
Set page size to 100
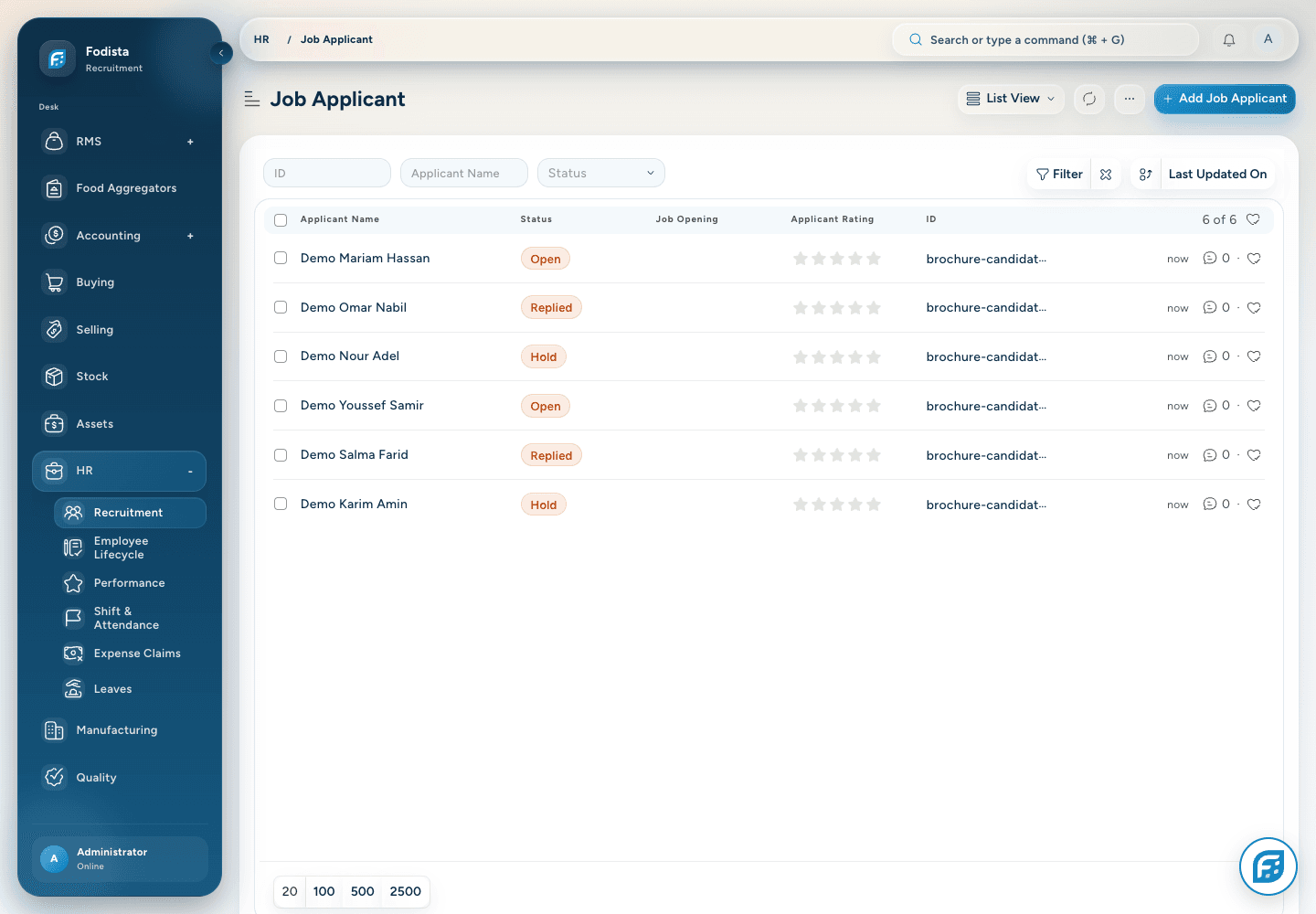click(324, 891)
